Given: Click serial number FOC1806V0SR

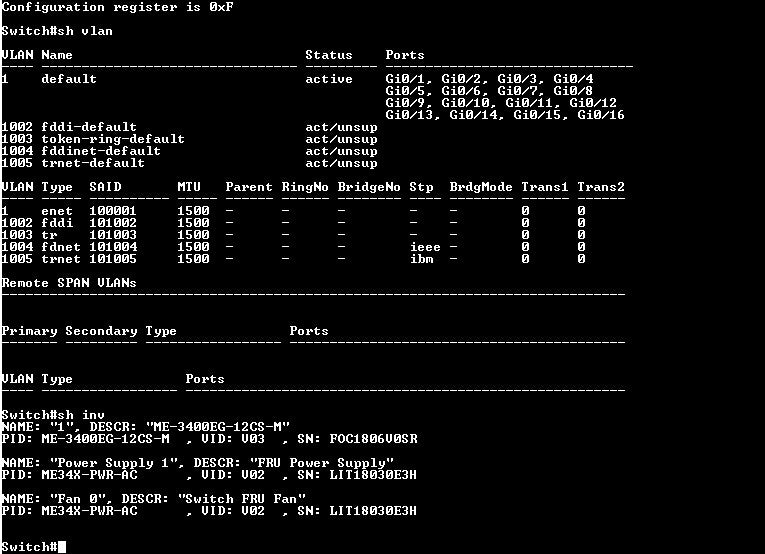Looking at the screenshot, I should (373, 439).
